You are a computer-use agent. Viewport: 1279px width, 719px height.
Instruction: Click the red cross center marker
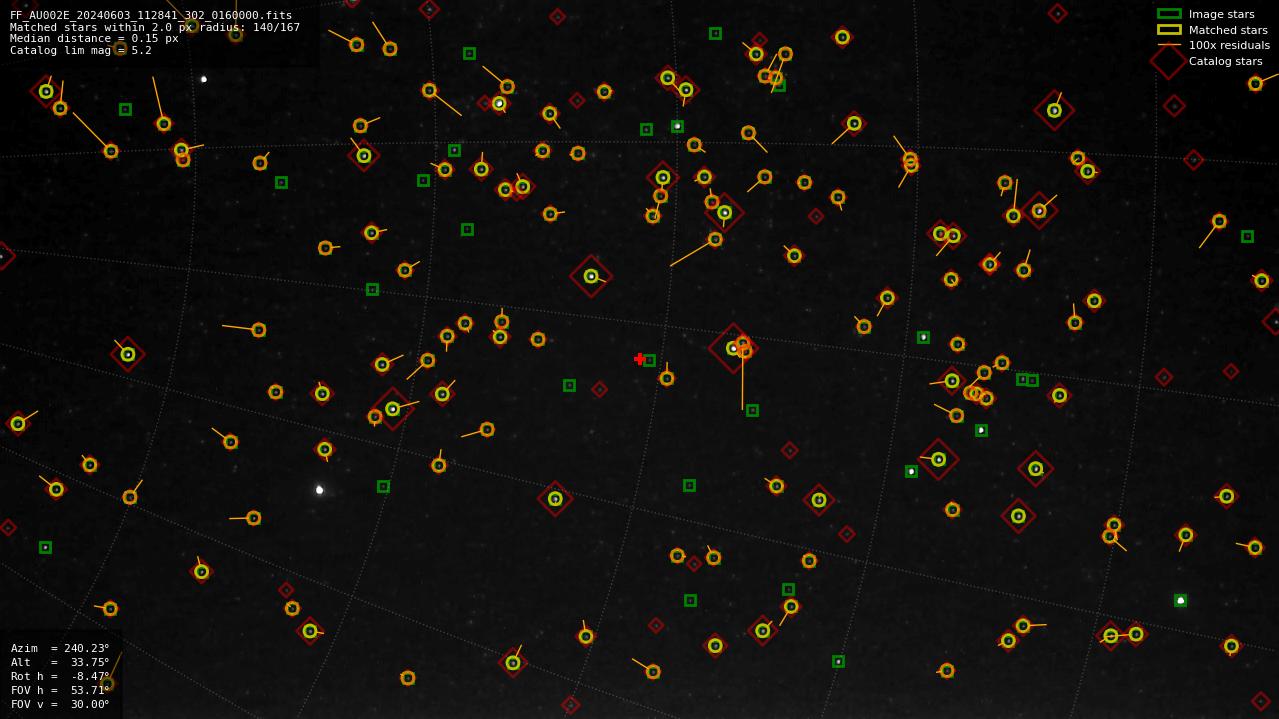640,359
